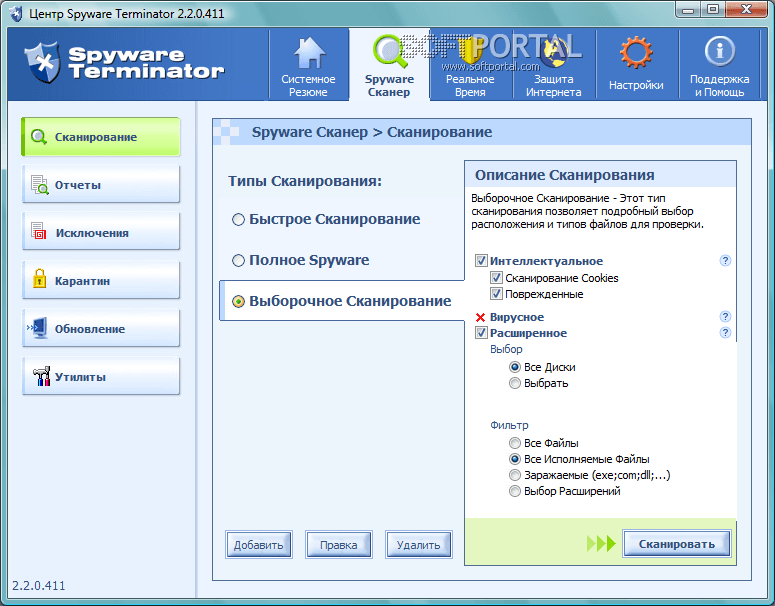Open the Настройки gear icon
Image resolution: width=775 pixels, height=606 pixels.
click(636, 52)
